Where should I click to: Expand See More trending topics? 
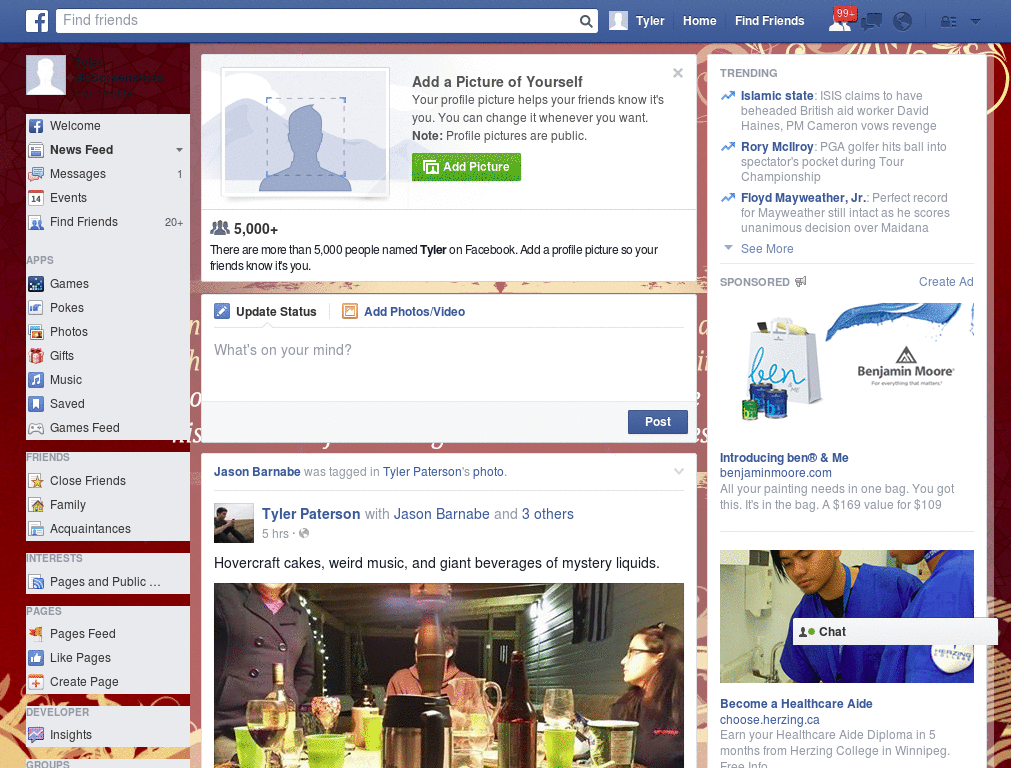coord(767,249)
